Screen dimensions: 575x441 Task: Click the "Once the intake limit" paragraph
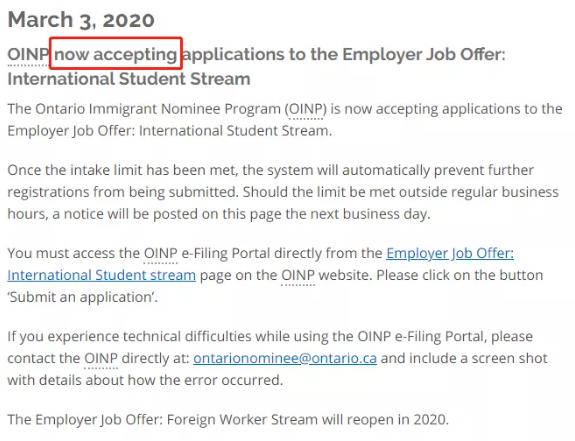[x=283, y=192]
